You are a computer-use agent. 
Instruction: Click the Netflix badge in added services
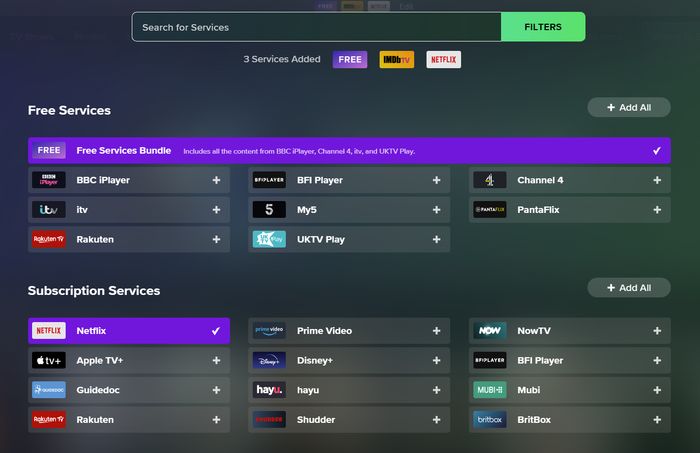(443, 59)
